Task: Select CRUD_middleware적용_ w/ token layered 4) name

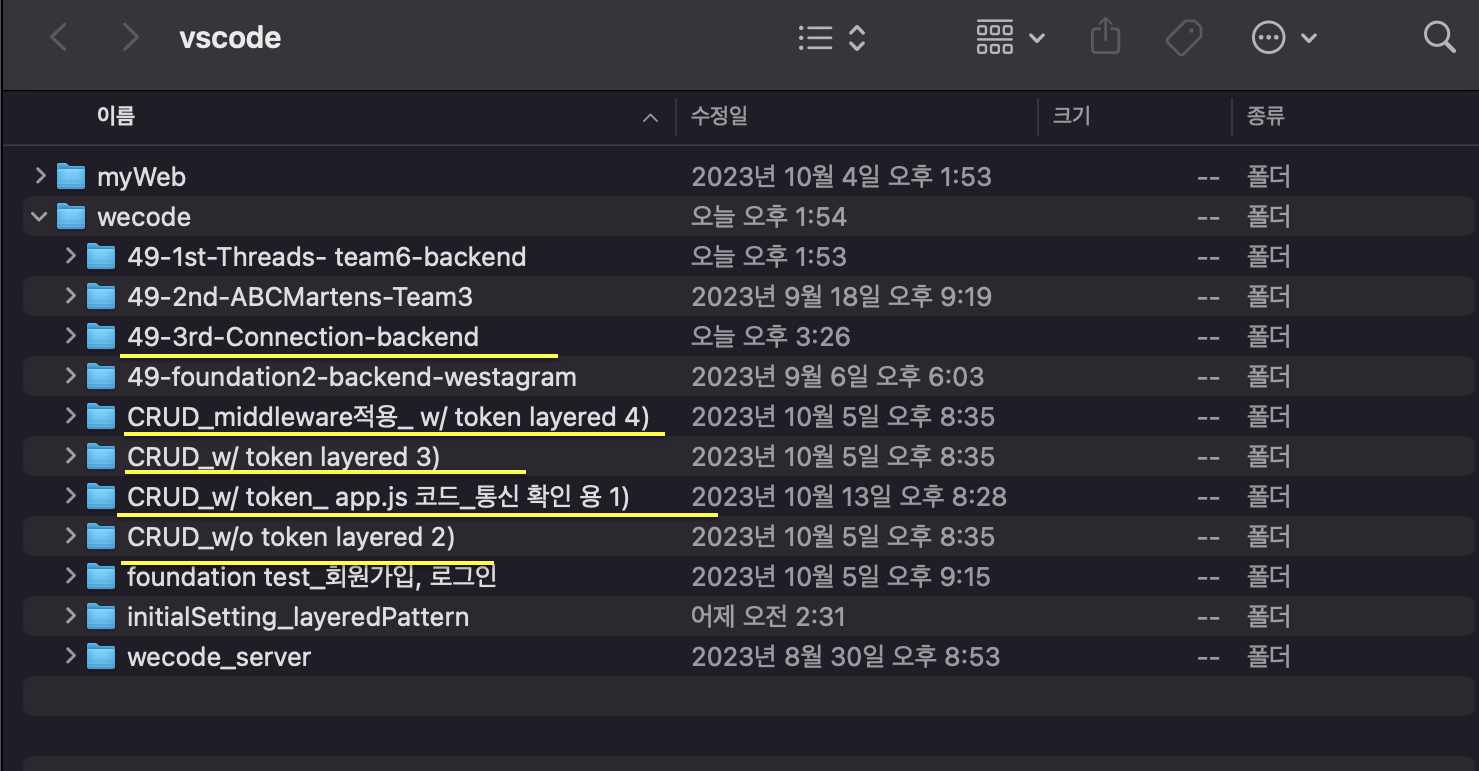Action: (389, 417)
